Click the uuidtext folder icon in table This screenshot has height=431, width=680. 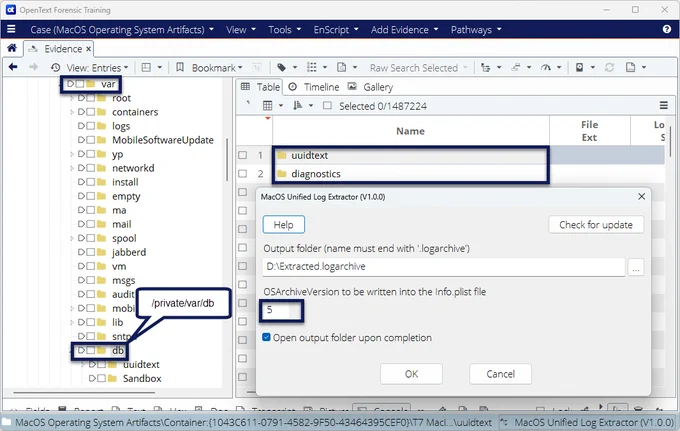tap(282, 155)
